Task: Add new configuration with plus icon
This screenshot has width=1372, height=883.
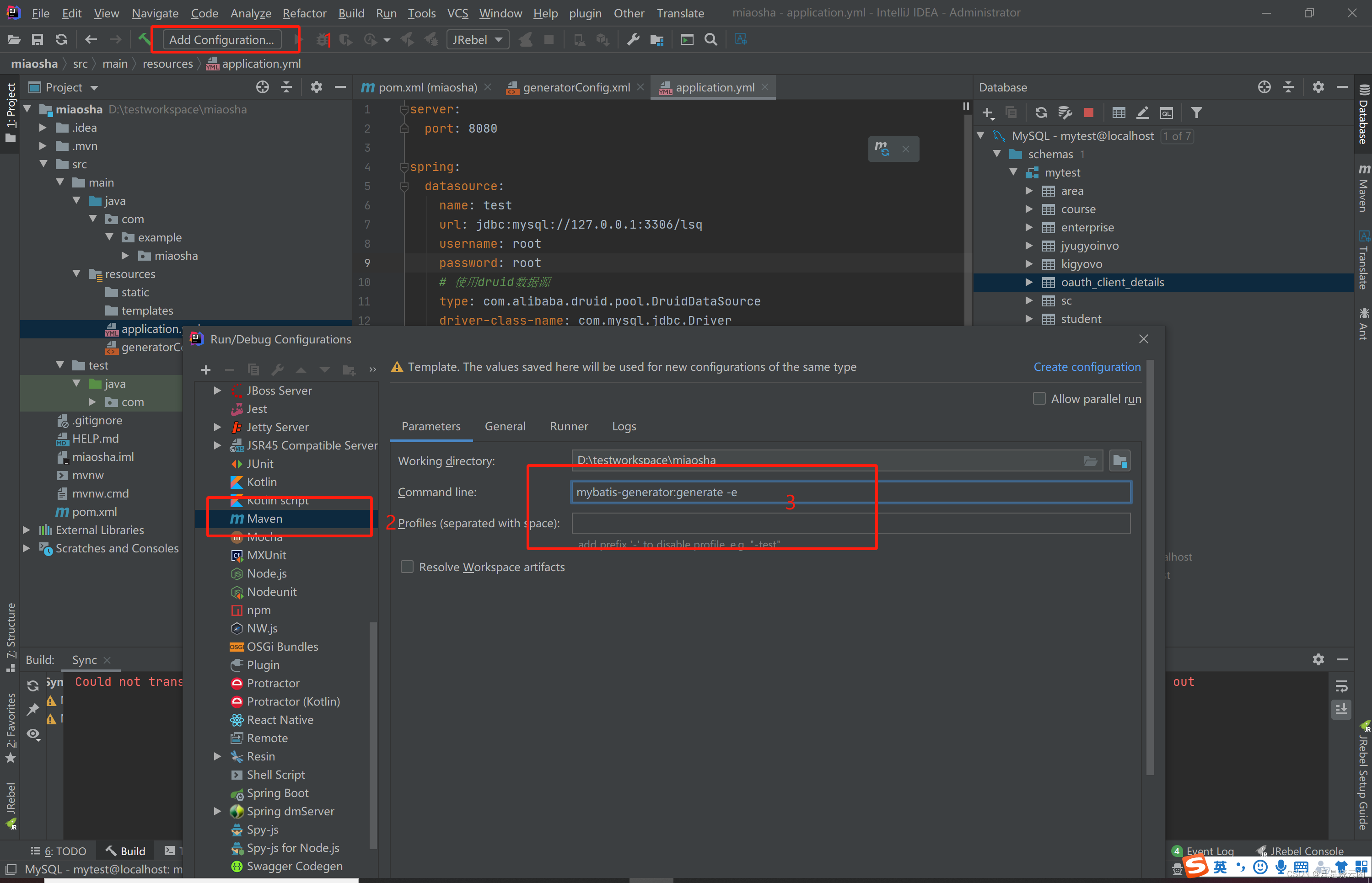Action: coord(206,370)
